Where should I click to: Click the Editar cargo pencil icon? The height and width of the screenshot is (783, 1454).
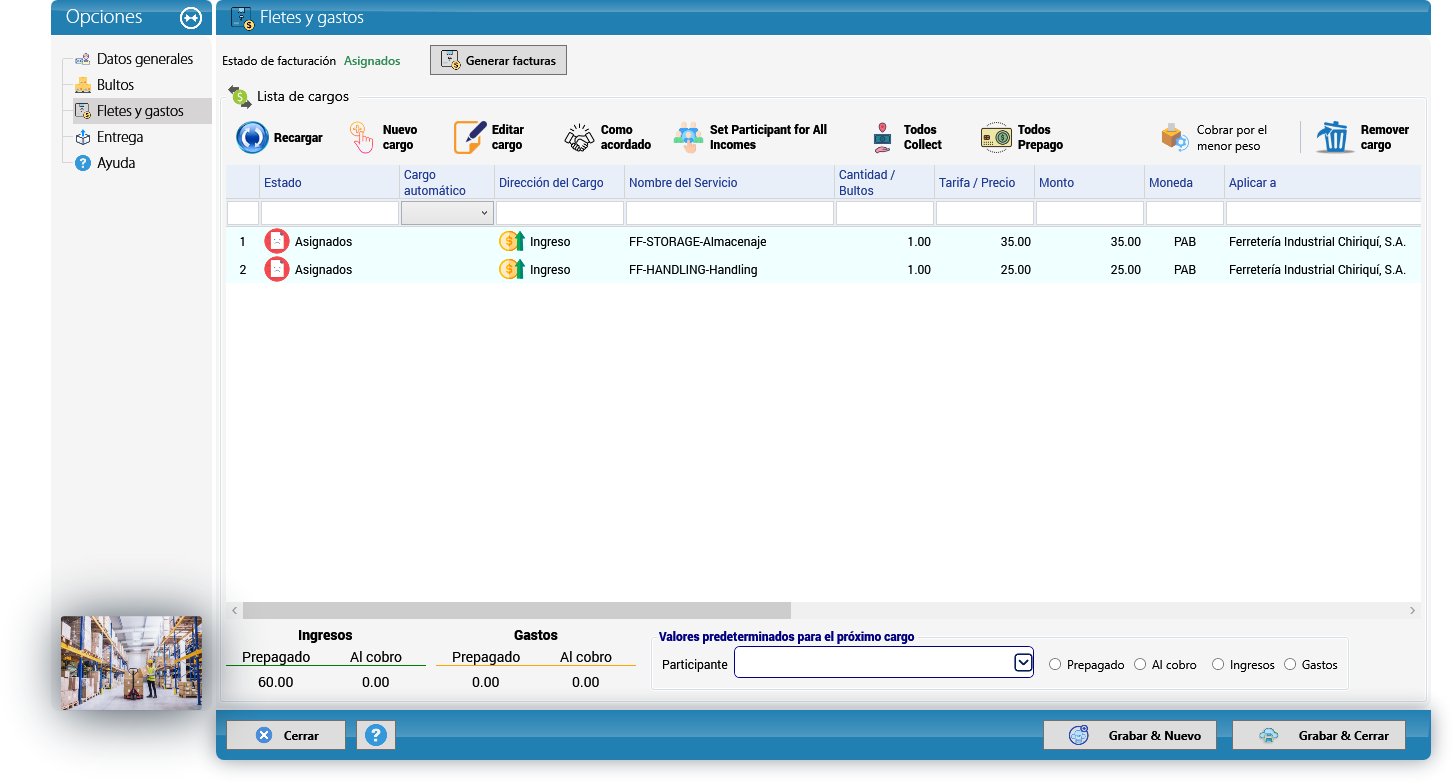[469, 137]
